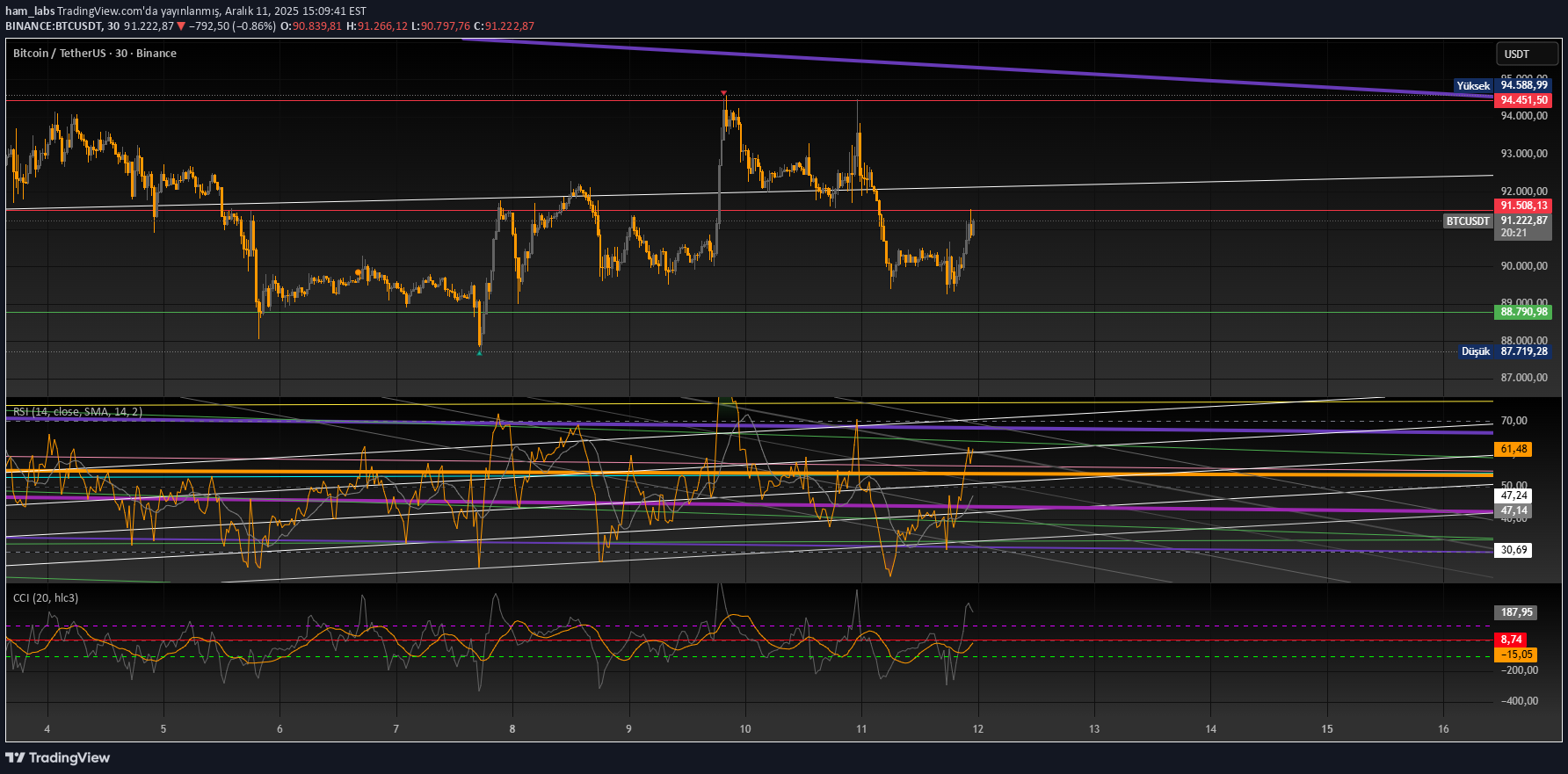Click the red down arrow beside price change

181,26
